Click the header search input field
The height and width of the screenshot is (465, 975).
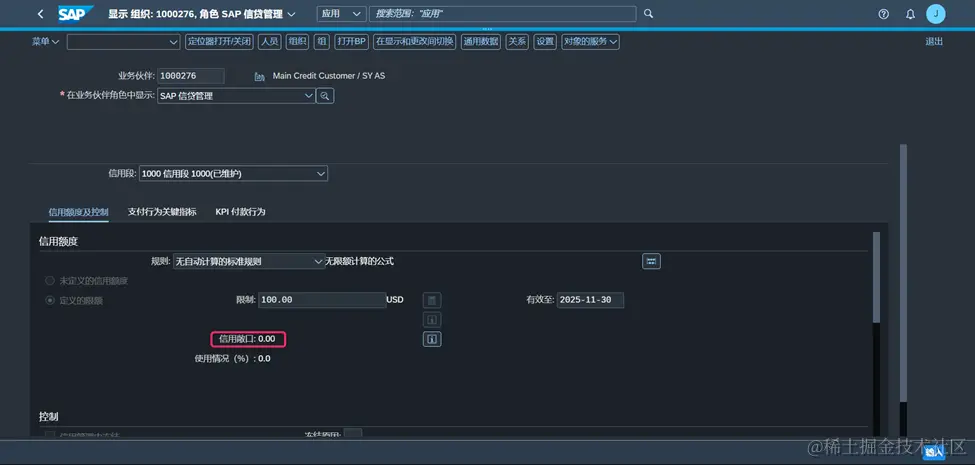(502, 14)
